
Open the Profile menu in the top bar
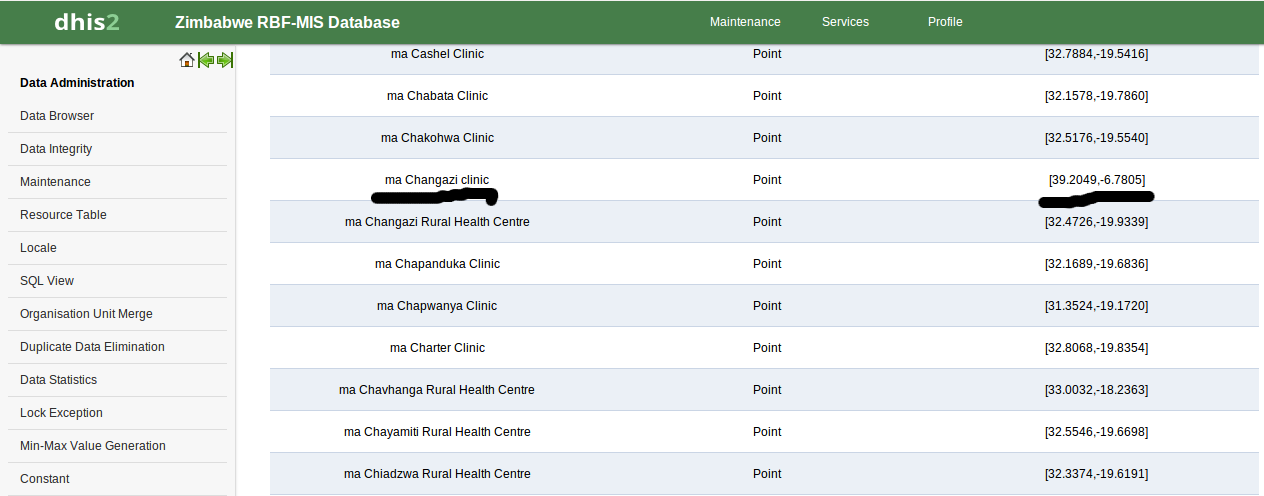pyautogui.click(x=945, y=22)
